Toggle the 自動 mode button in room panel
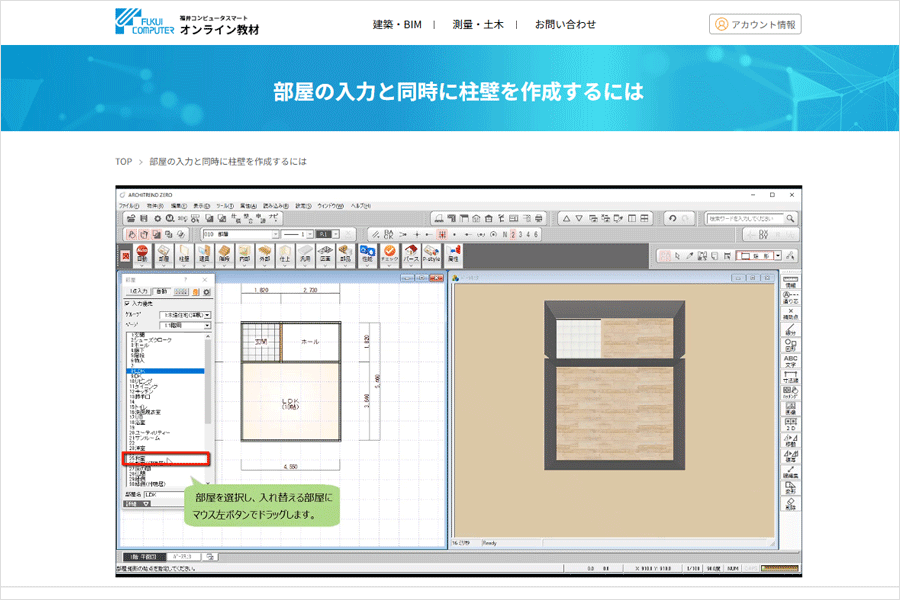This screenshot has height=600, width=900. point(160,291)
